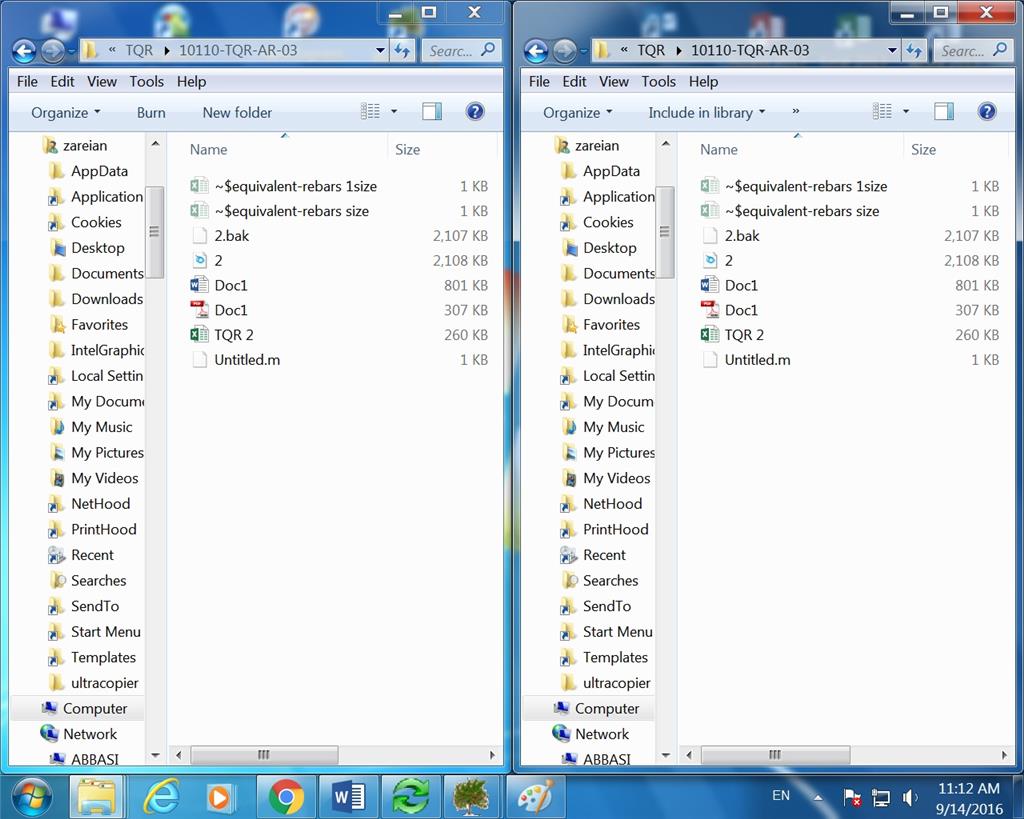Change view icon in right window toolbar
The height and width of the screenshot is (819, 1024).
coord(882,112)
